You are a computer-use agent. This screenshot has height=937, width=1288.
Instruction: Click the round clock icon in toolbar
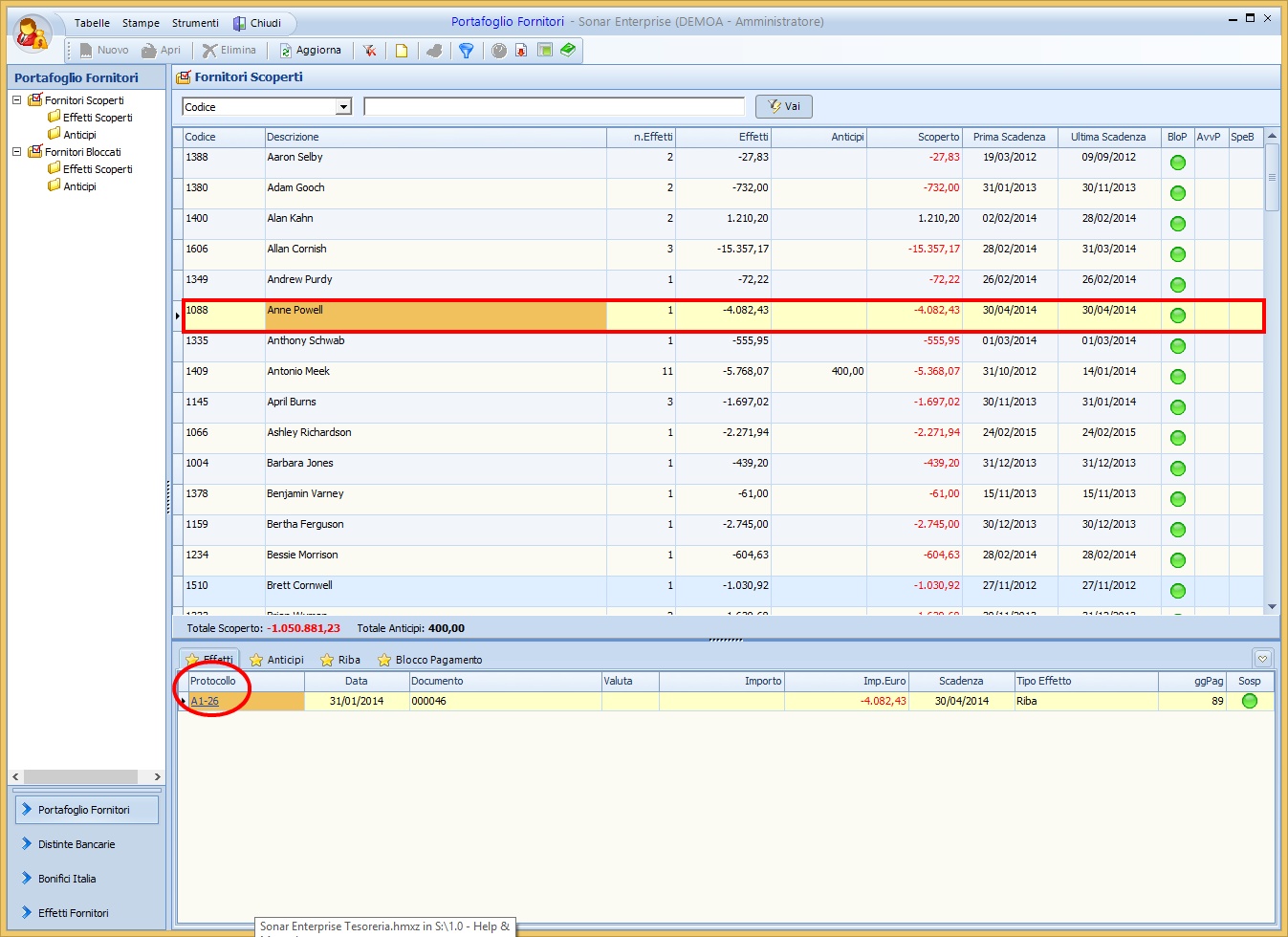pyautogui.click(x=499, y=51)
